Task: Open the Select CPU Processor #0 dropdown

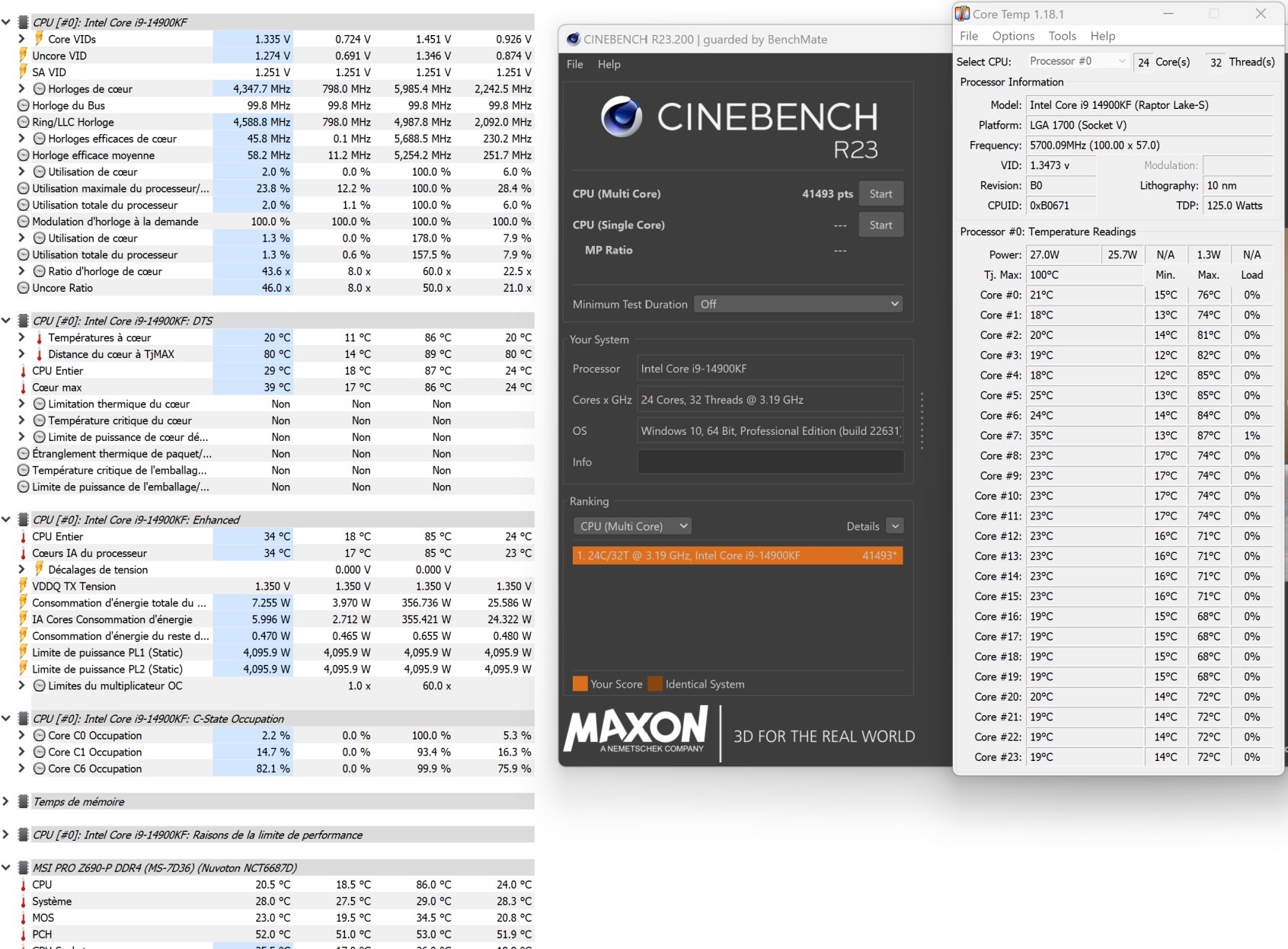Action: 1077,61
